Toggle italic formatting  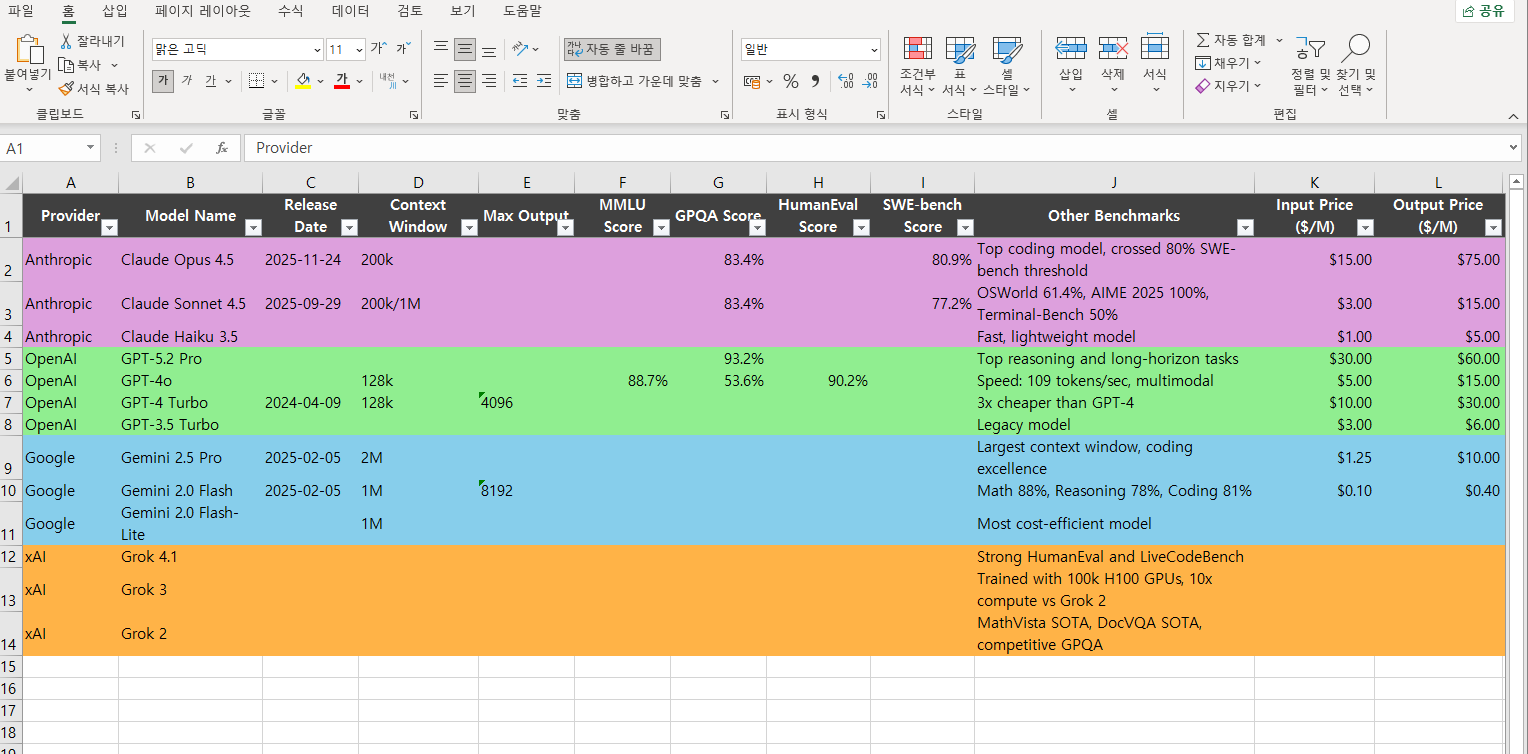(187, 81)
